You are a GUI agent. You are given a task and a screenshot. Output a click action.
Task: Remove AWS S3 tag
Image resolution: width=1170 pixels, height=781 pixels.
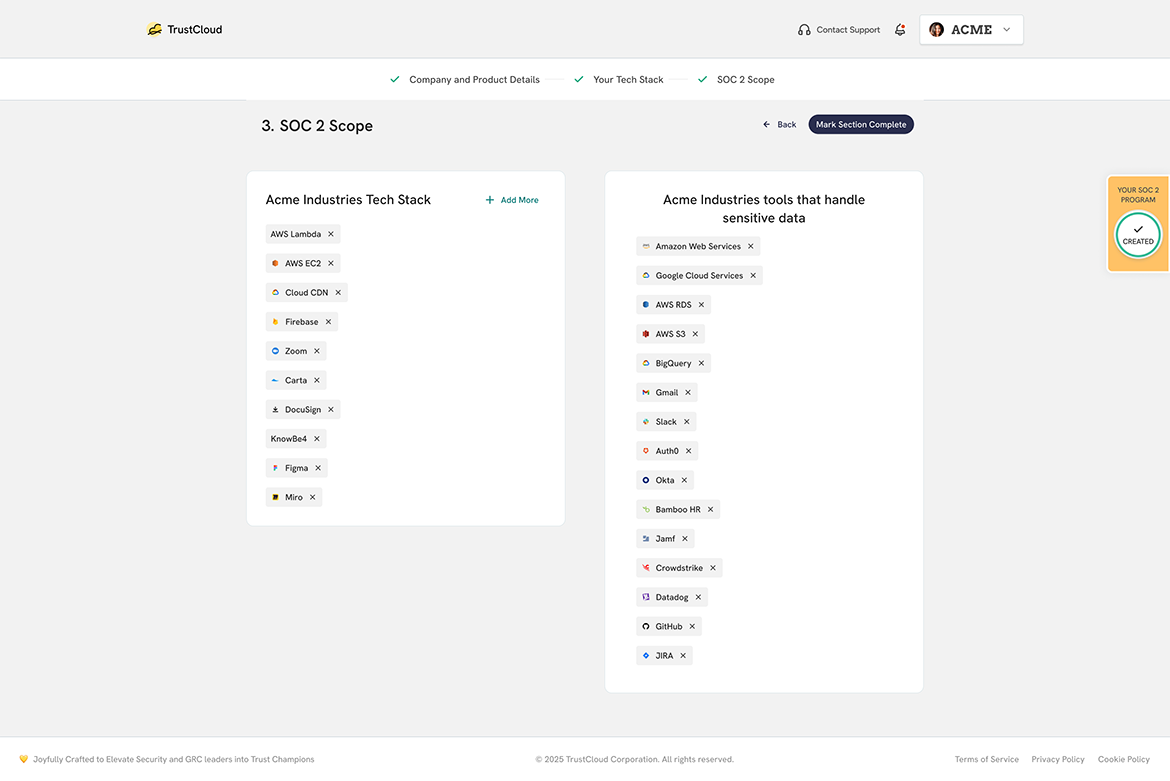click(695, 334)
